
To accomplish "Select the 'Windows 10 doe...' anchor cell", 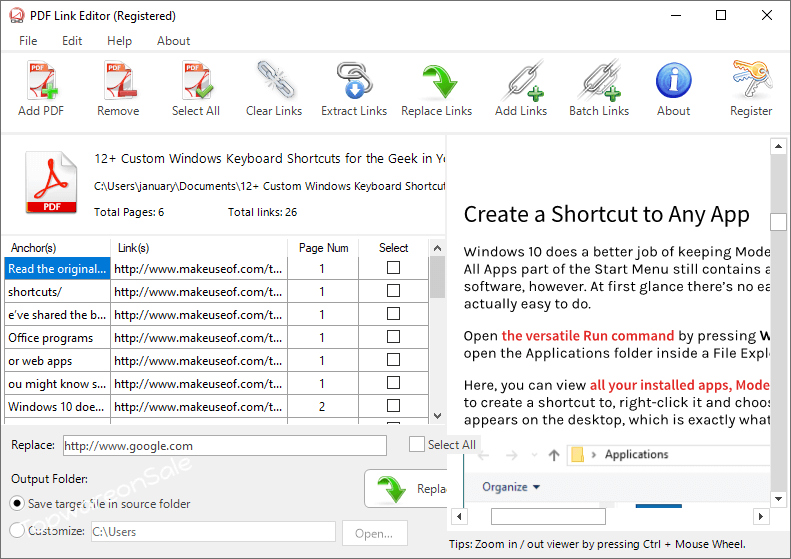I will 57,407.
